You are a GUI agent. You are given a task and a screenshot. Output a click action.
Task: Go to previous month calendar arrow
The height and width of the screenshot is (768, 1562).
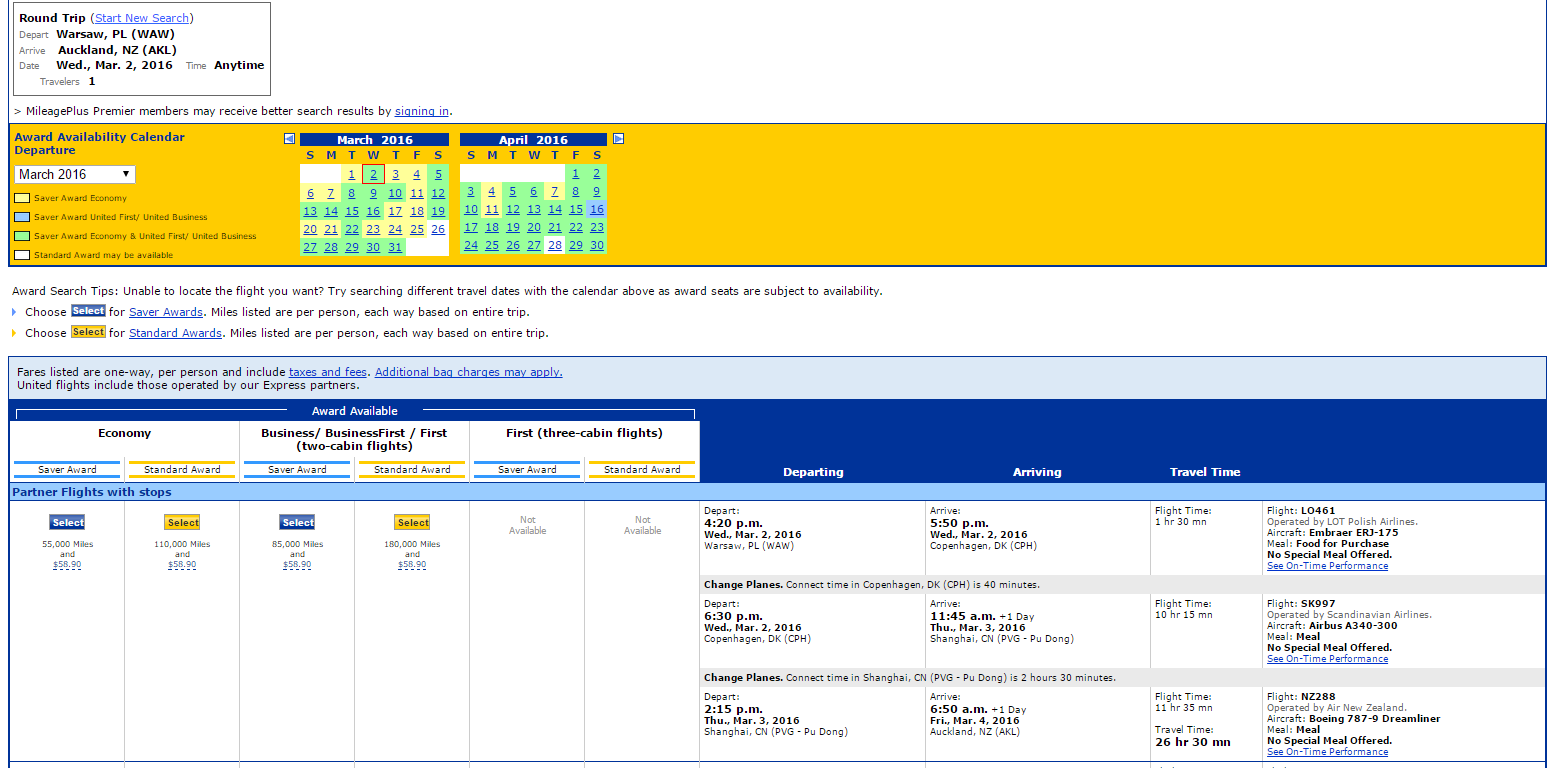click(290, 139)
